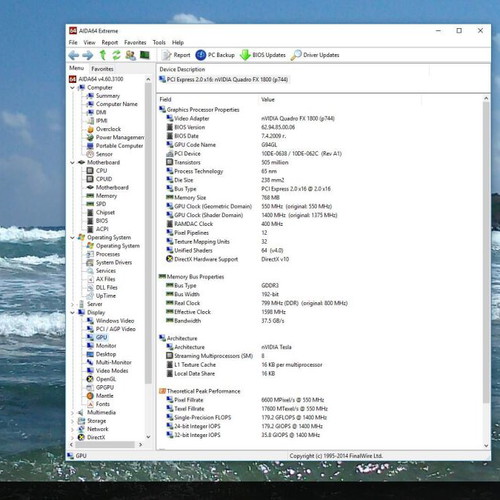Open the Help menu
The image size is (500, 500).
pos(178,42)
